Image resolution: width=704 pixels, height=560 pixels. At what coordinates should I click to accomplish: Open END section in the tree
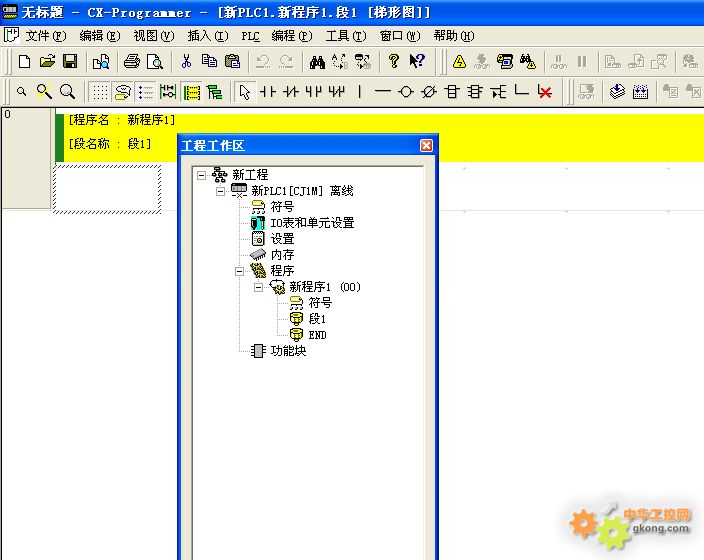(x=317, y=335)
